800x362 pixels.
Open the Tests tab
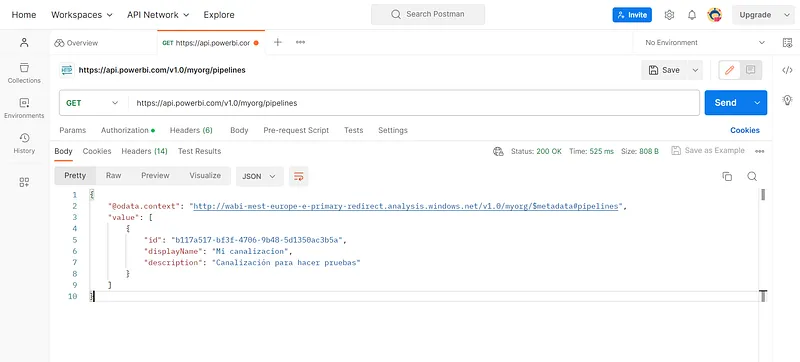(354, 131)
